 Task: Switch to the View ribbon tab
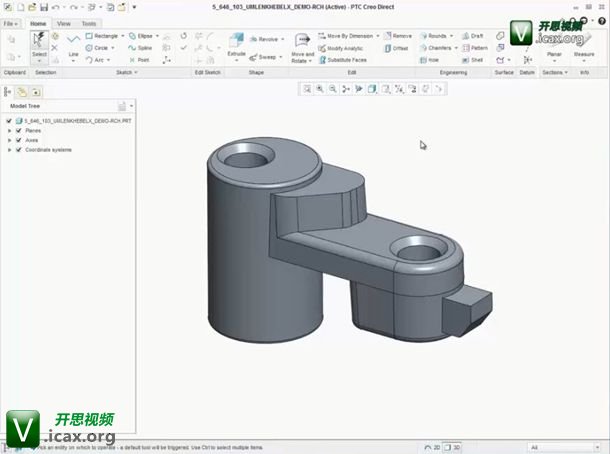(64, 23)
